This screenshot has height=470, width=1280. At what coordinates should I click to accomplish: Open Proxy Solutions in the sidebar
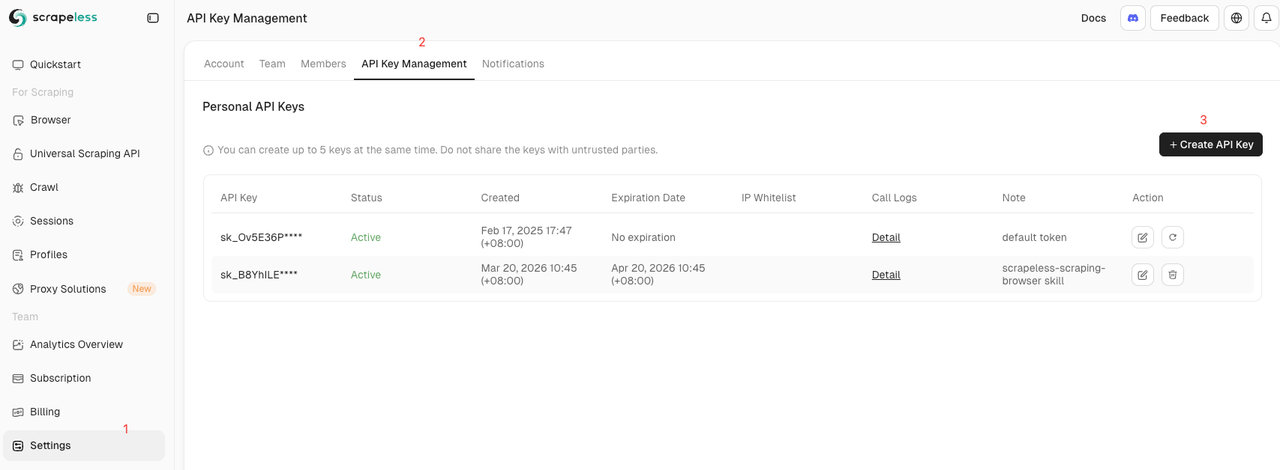pos(68,289)
